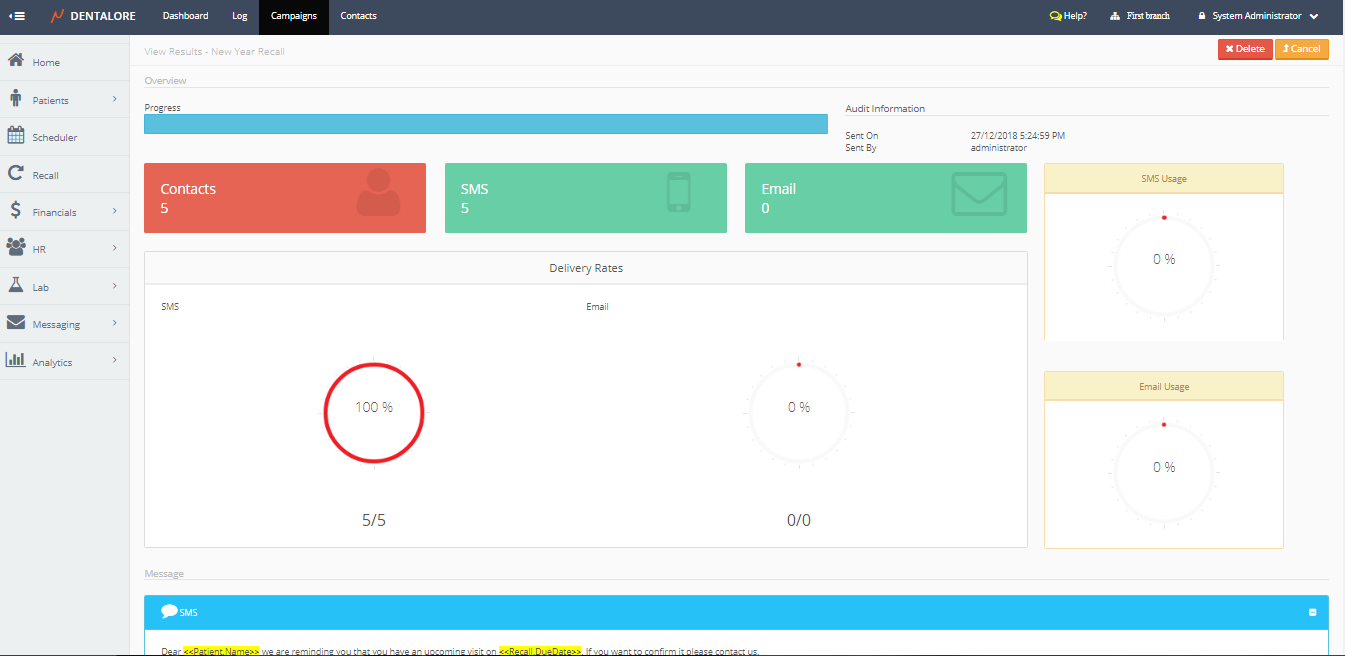Click the Financials dollar sign icon
The width and height of the screenshot is (1345, 656).
tap(16, 211)
